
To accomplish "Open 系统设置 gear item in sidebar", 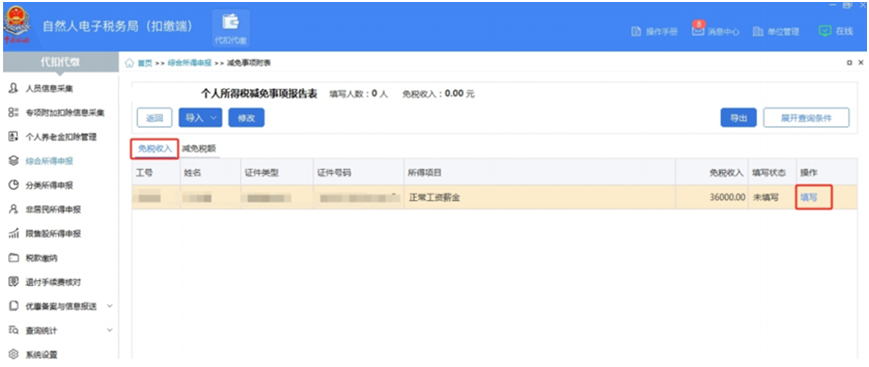I will [41, 354].
